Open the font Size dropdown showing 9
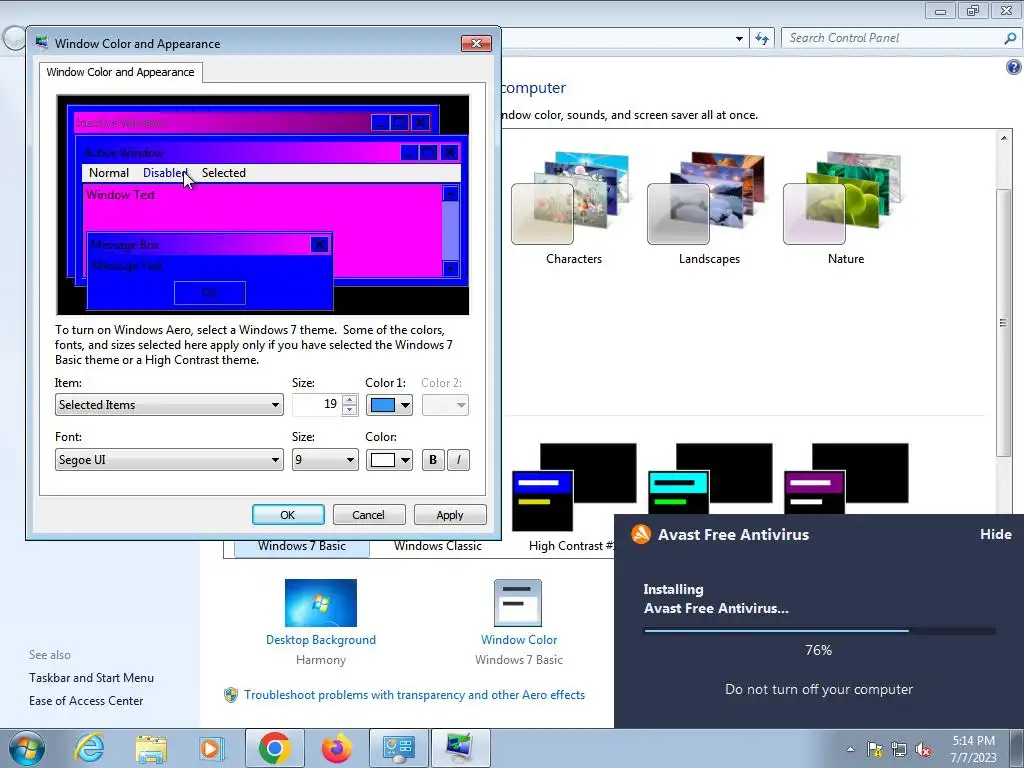 click(325, 460)
